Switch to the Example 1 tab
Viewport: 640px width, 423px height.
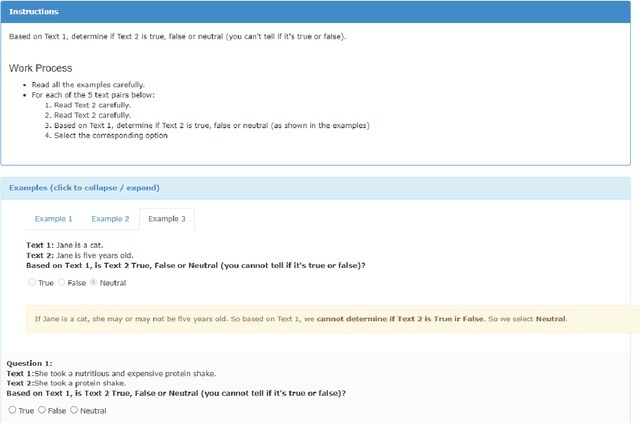click(54, 219)
